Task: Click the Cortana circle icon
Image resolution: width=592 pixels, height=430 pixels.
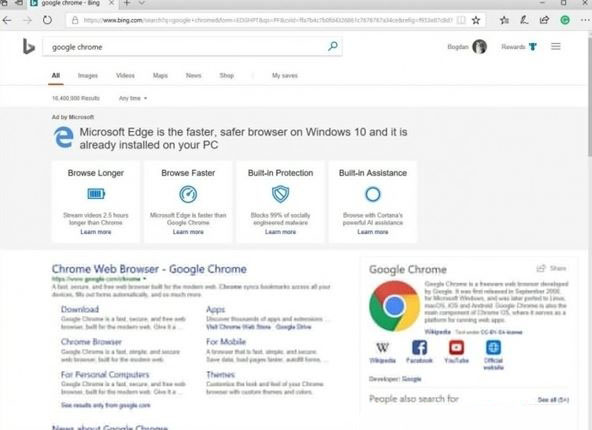Action: point(373,194)
